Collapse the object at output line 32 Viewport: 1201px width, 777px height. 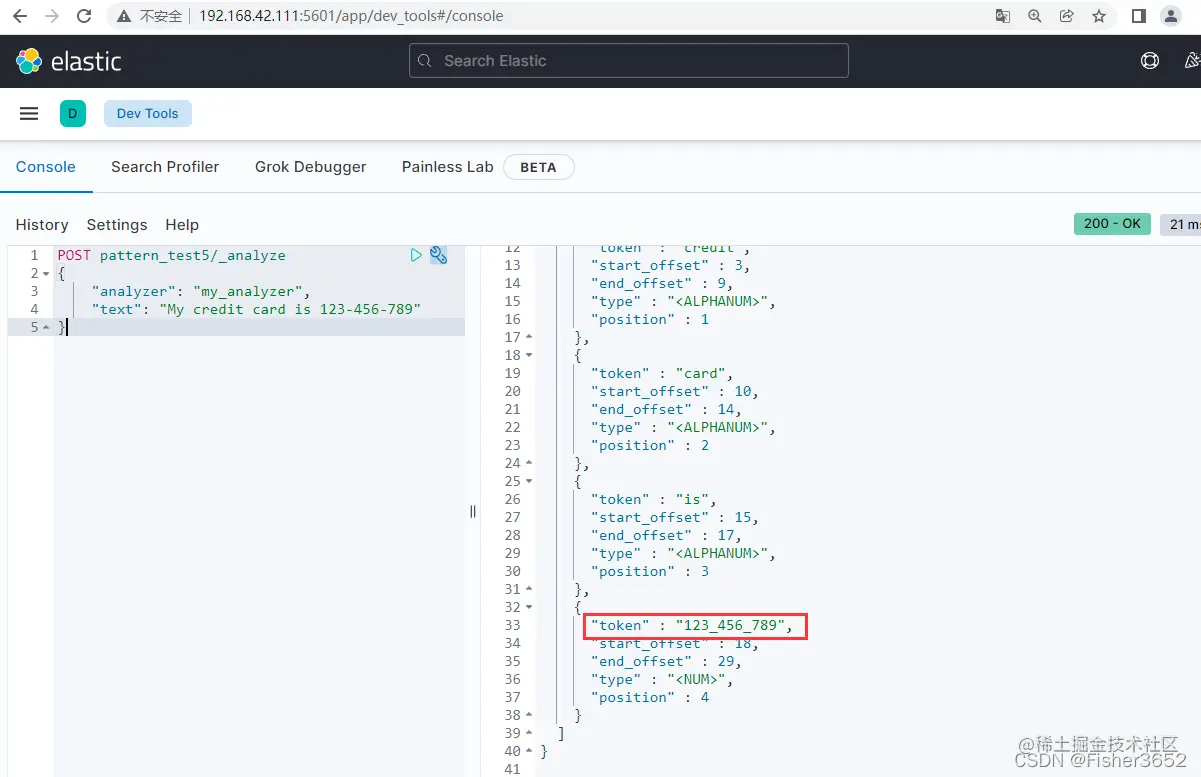coord(529,608)
